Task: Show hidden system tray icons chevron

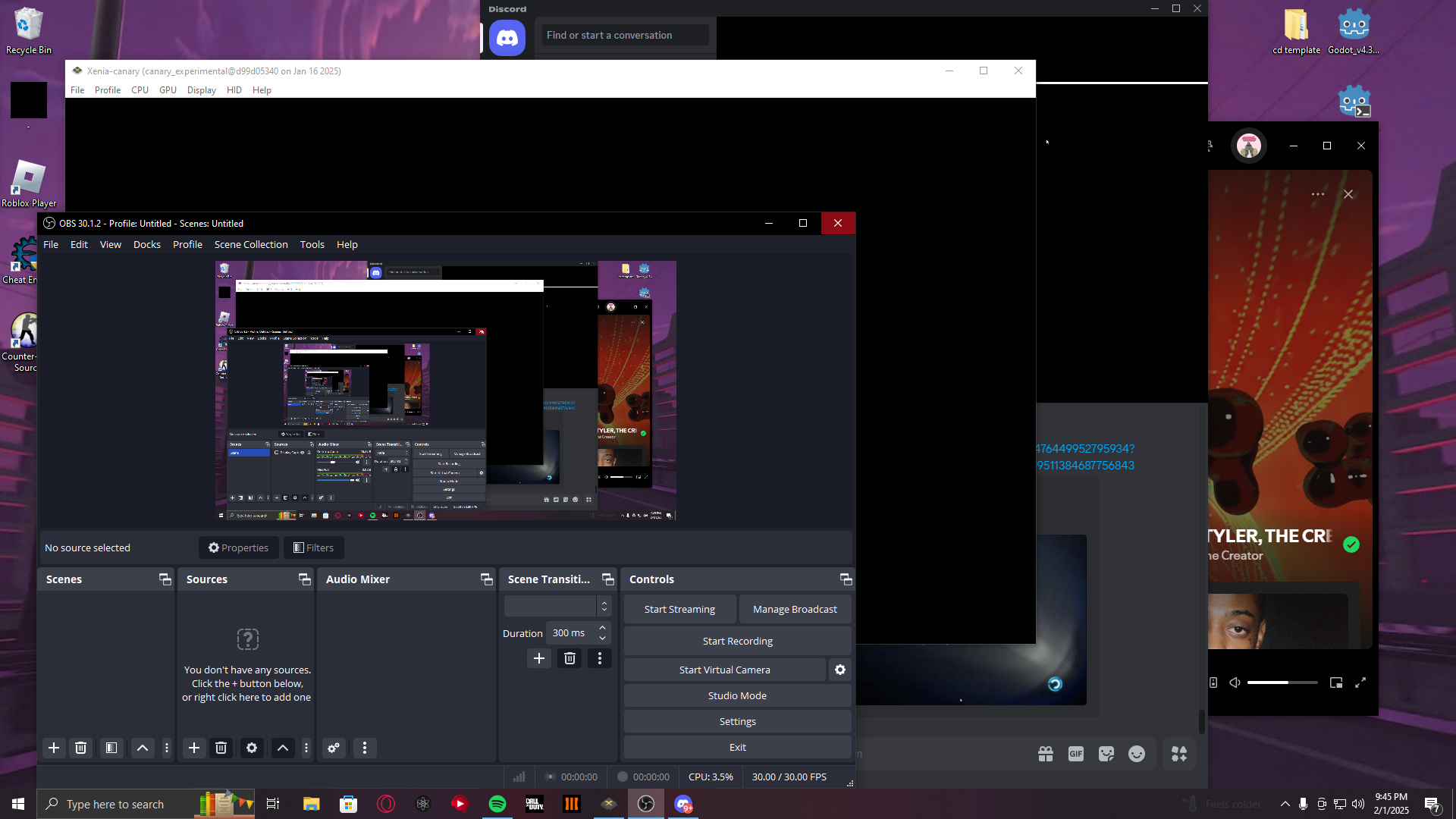Action: [1285, 804]
